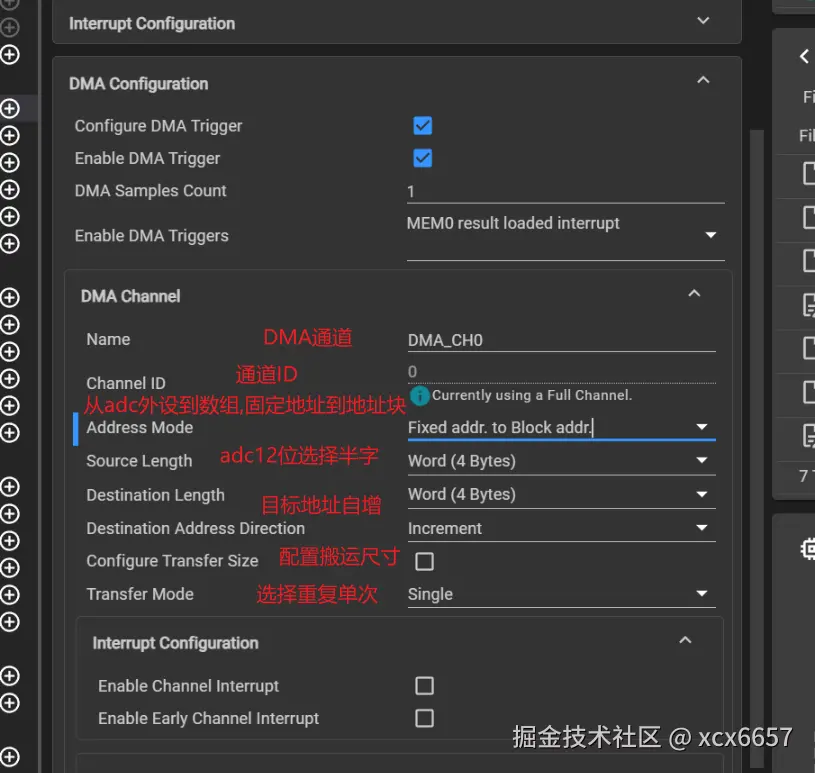Click the DMA Samples Count value field
This screenshot has height=773, width=815.
click(566, 192)
